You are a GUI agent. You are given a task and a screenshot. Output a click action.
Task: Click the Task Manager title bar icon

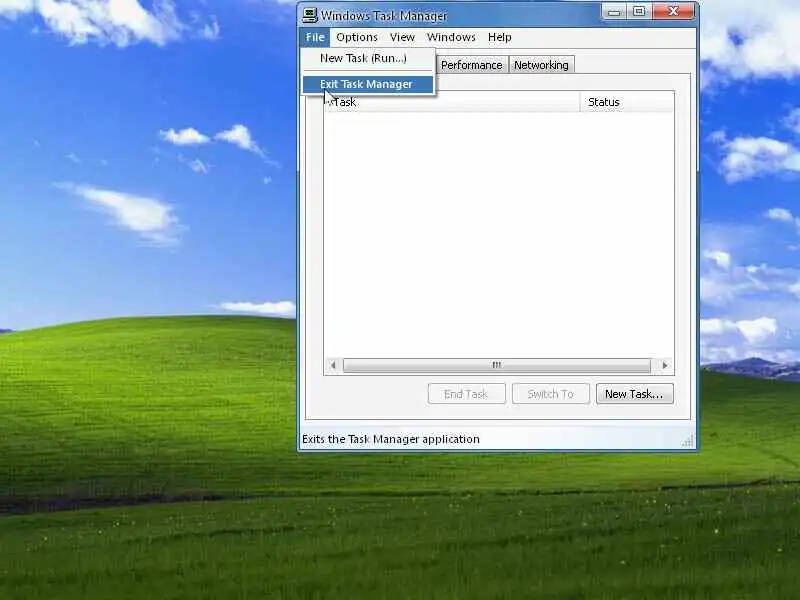coord(309,15)
